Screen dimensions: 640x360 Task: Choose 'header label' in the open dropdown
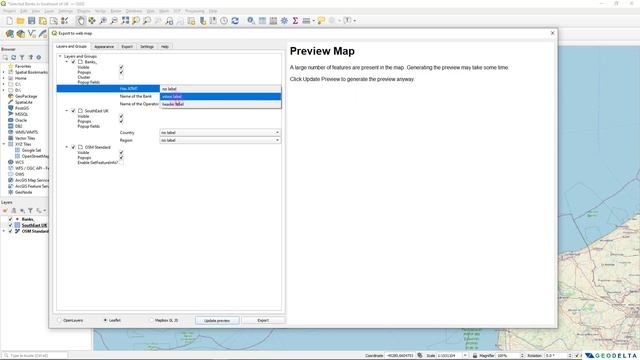pyautogui.click(x=220, y=104)
